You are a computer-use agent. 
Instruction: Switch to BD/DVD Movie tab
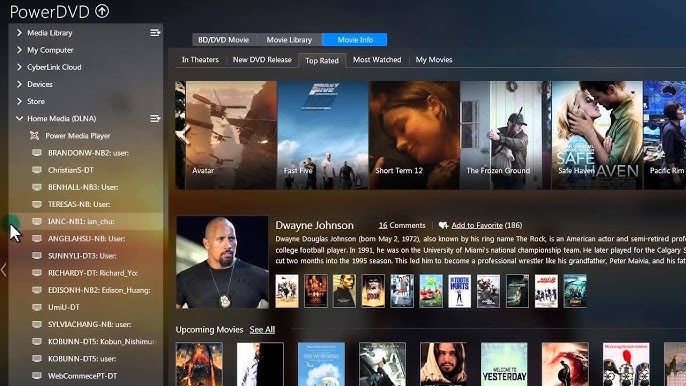coord(224,40)
